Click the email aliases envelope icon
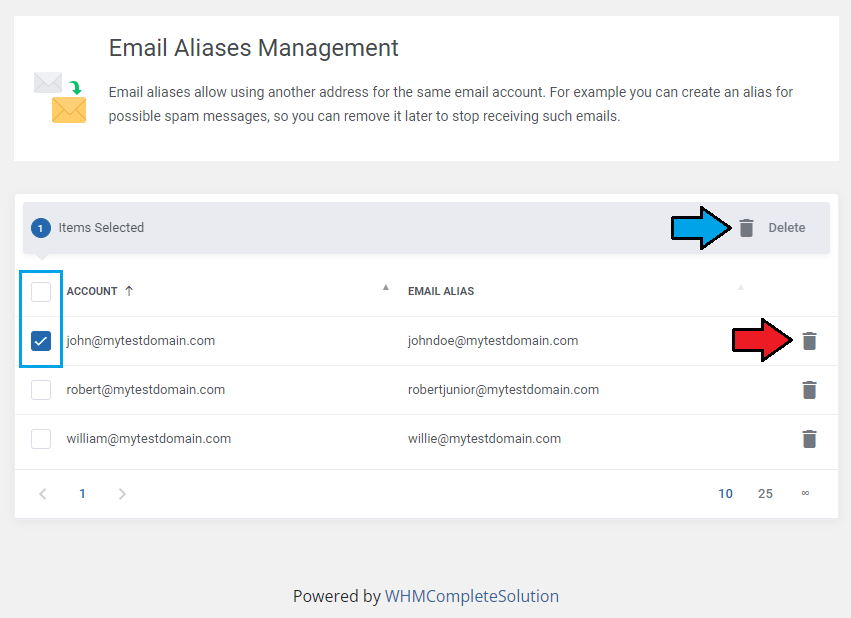Screen dimensions: 851x618 click(x=60, y=97)
